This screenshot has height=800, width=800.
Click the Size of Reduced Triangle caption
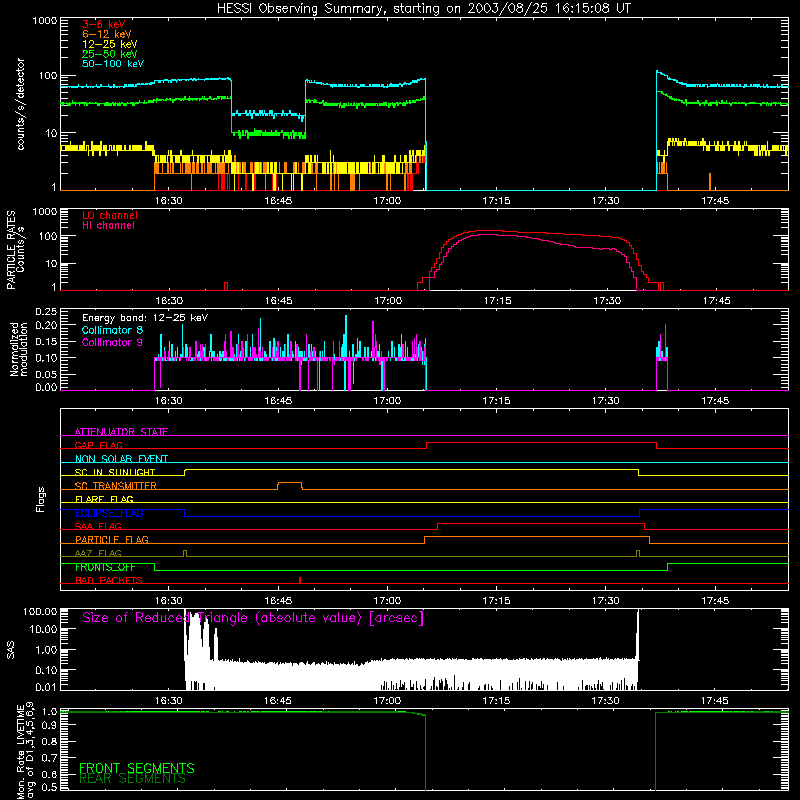tap(253, 618)
